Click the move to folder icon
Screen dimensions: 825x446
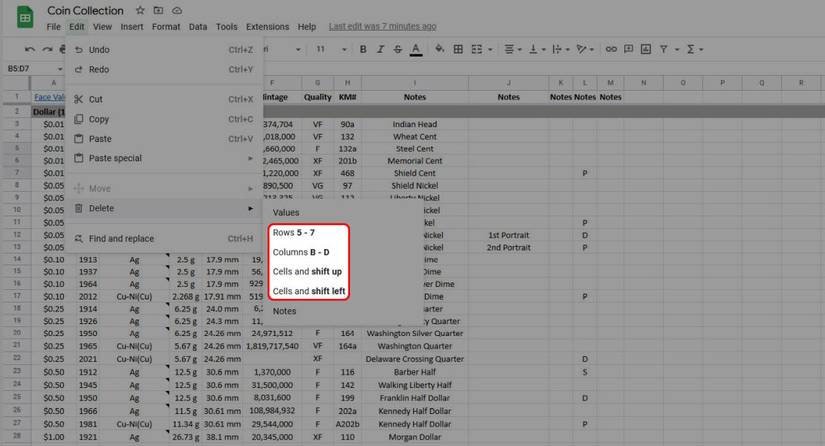click(x=158, y=10)
